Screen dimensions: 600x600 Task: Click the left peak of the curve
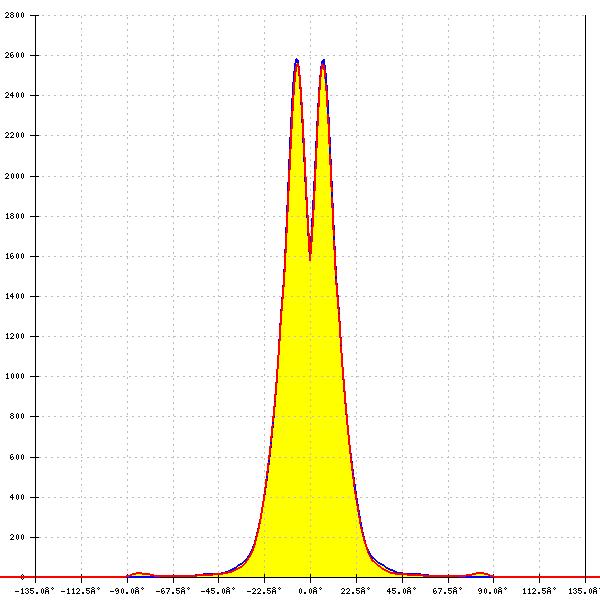click(297, 60)
